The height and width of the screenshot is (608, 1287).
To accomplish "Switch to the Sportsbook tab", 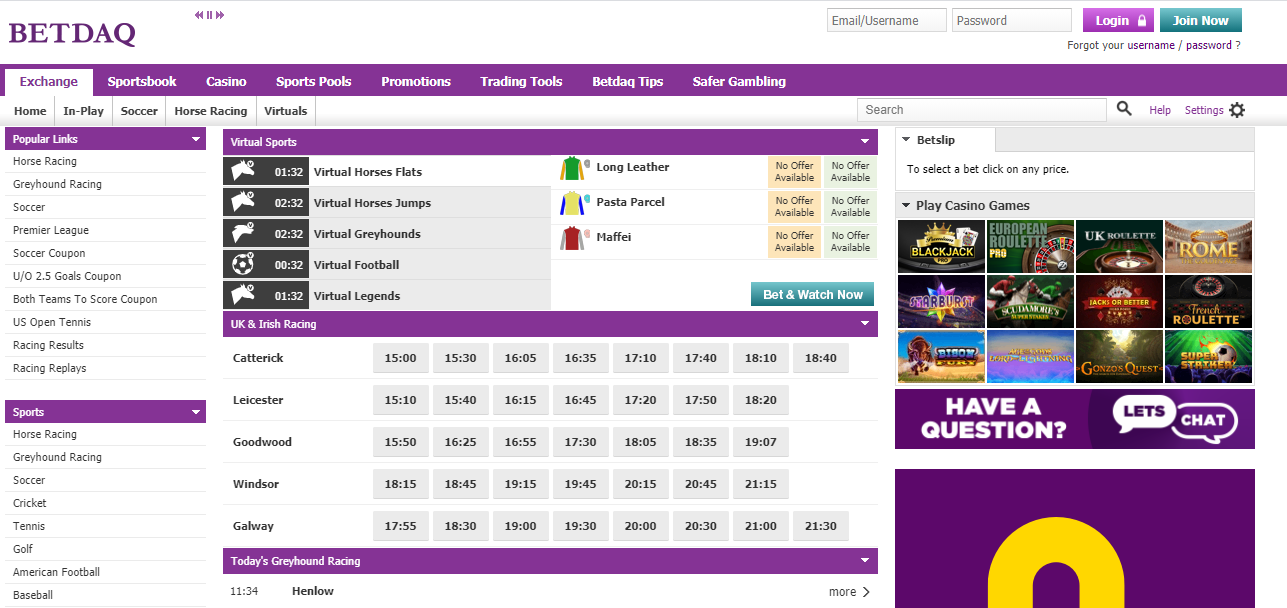I will coord(142,82).
